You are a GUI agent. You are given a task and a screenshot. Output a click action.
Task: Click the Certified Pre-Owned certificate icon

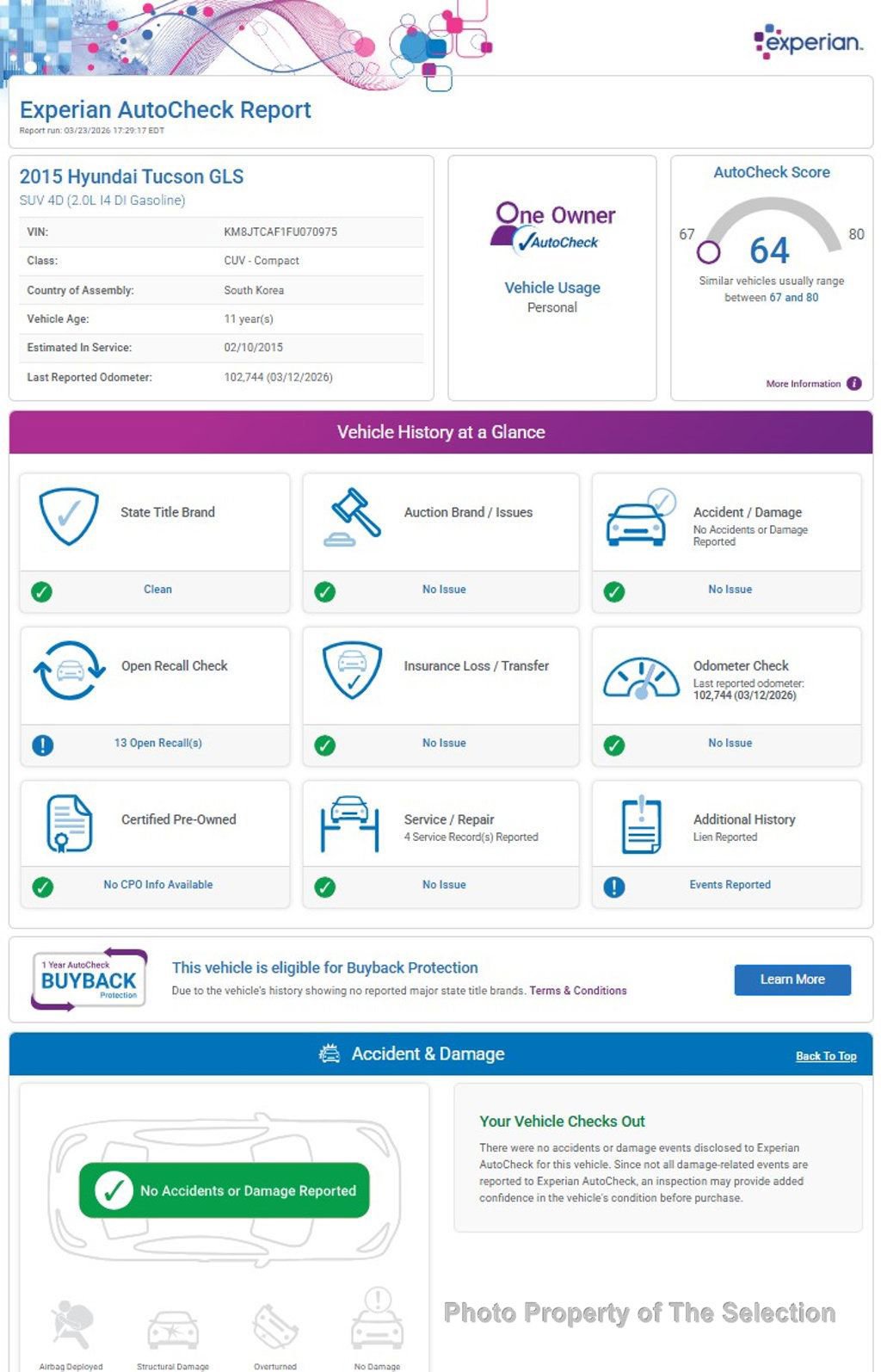click(x=69, y=824)
